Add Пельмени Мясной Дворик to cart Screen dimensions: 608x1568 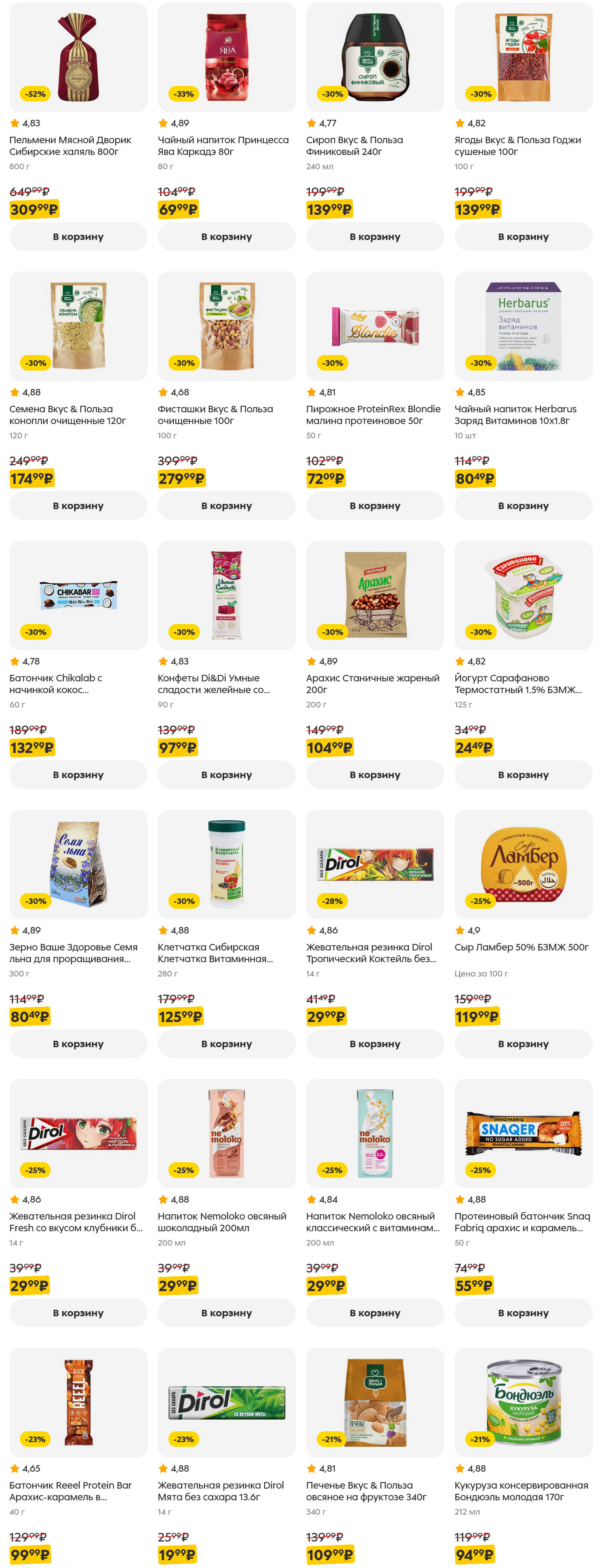78,236
